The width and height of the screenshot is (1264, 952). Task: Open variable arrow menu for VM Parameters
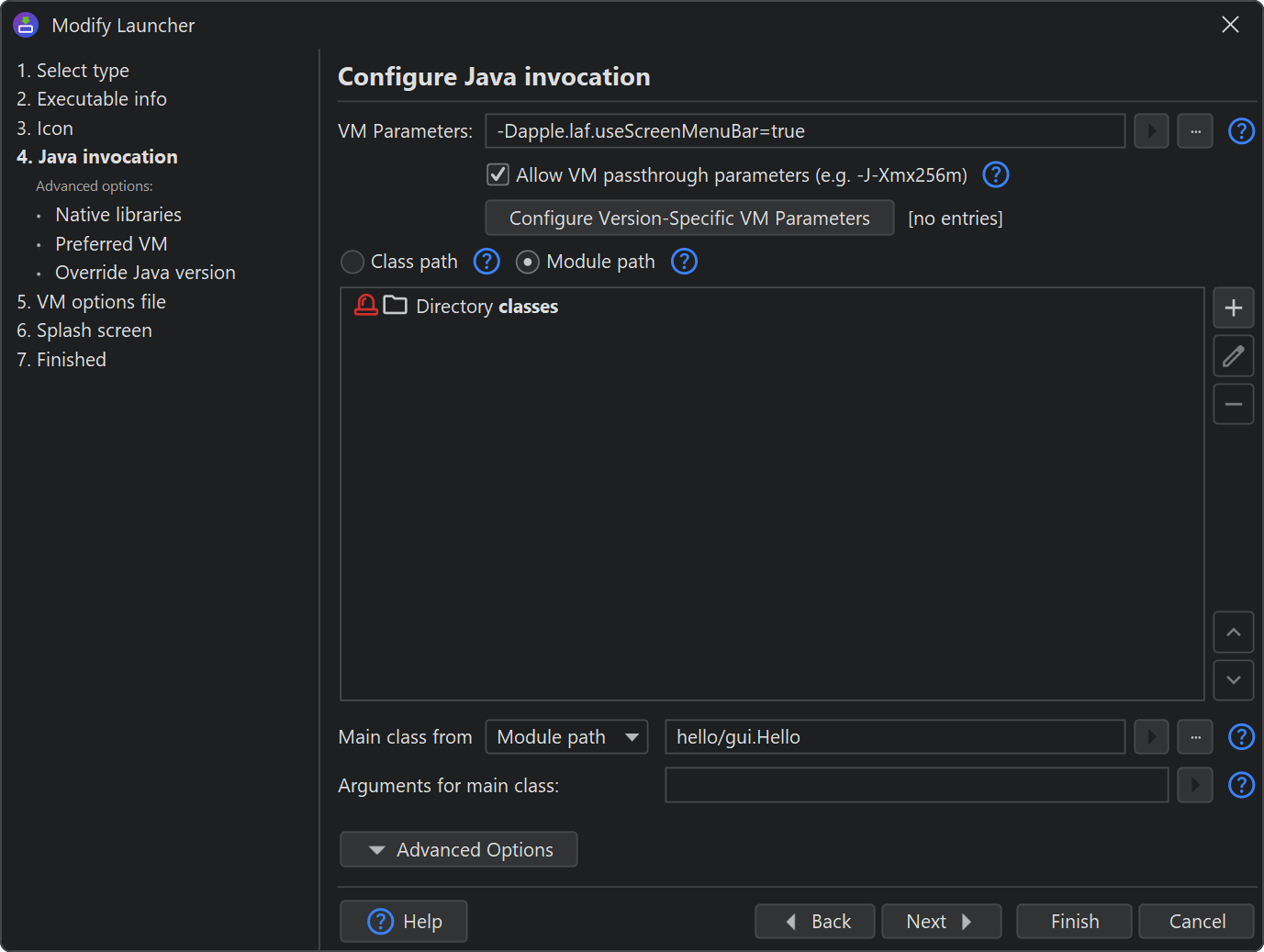tap(1151, 131)
